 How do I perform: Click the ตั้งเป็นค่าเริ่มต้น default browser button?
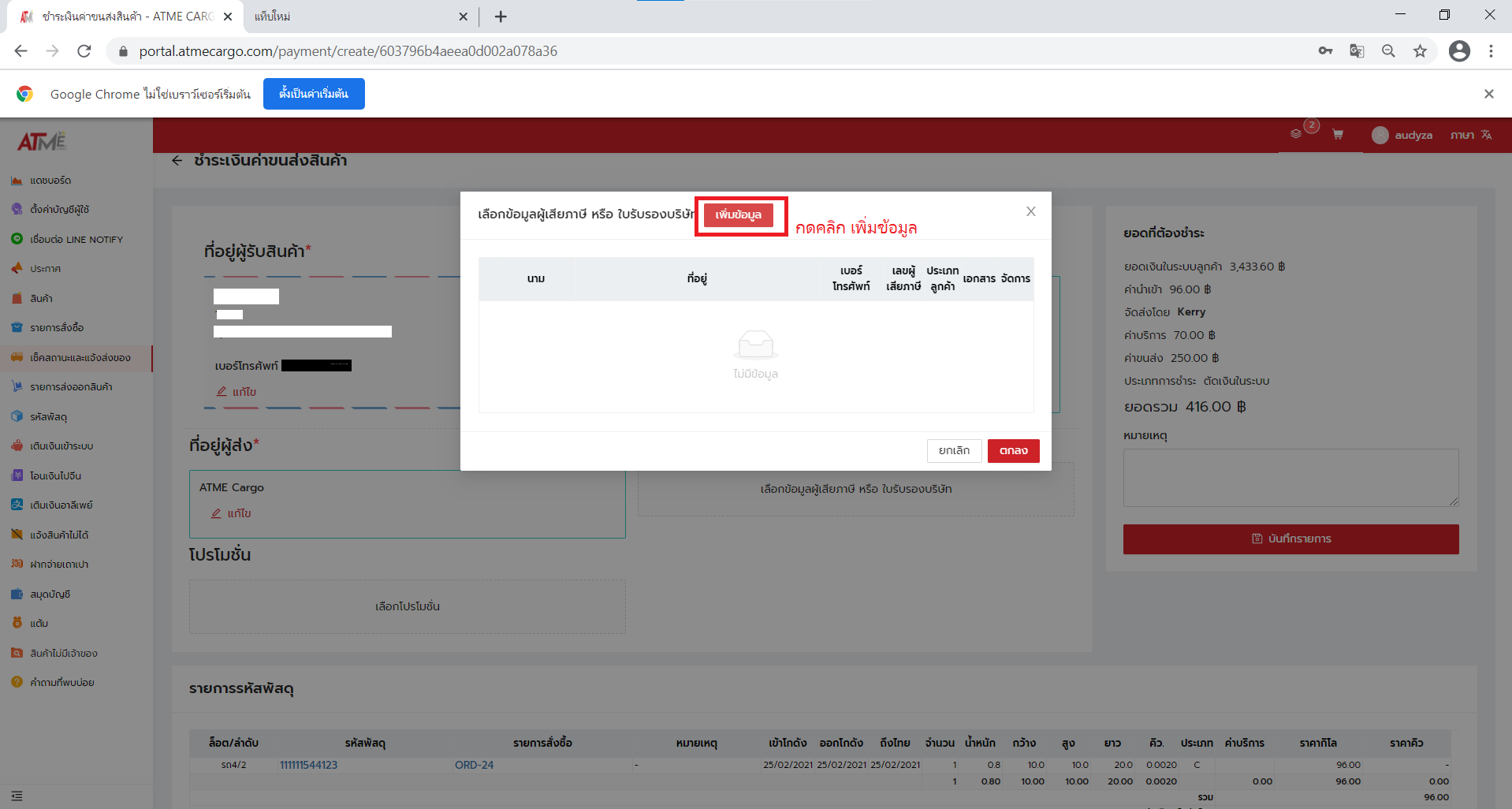314,94
